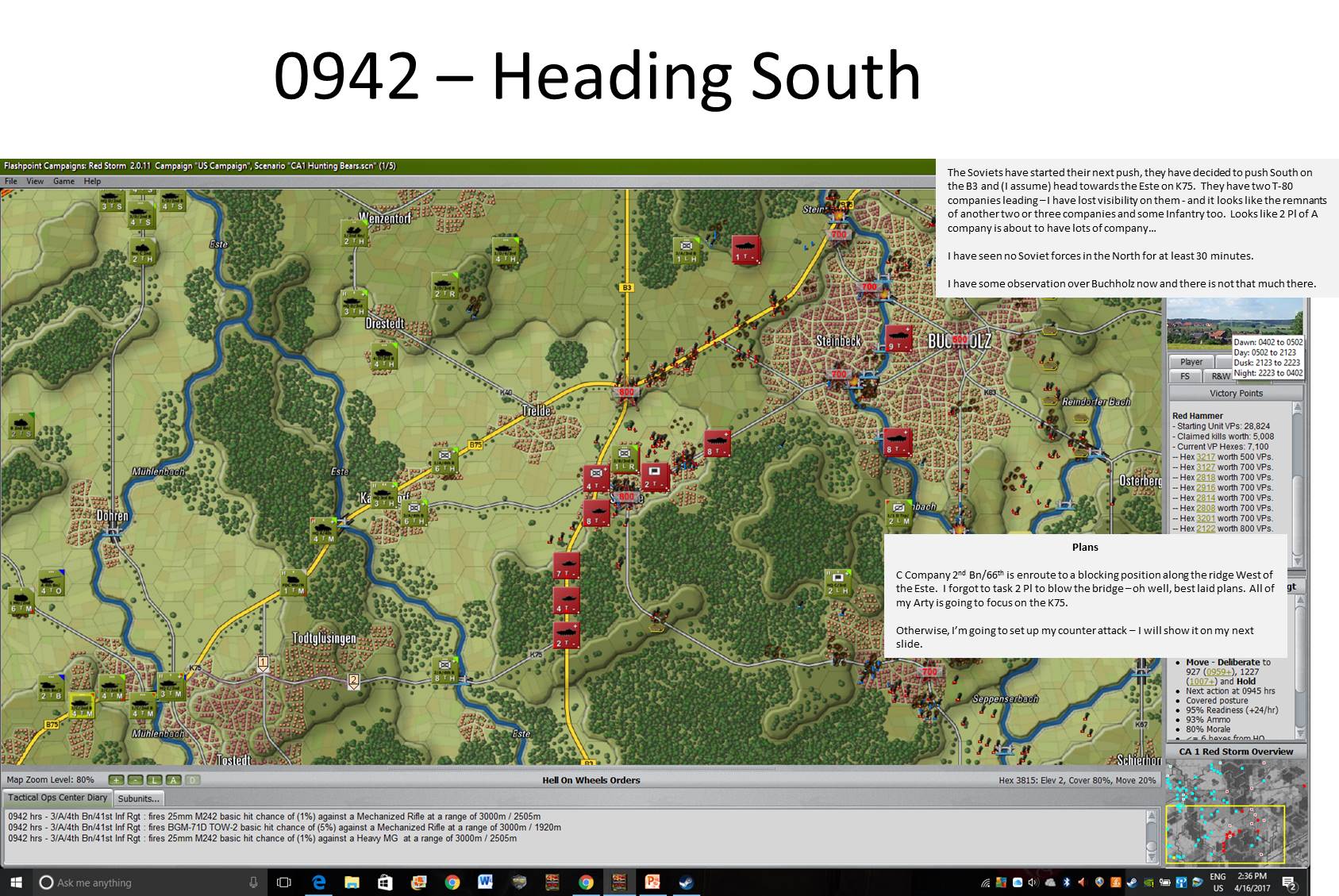
Task: Select highlighted yellow 4 T M unit
Action: [x=82, y=705]
